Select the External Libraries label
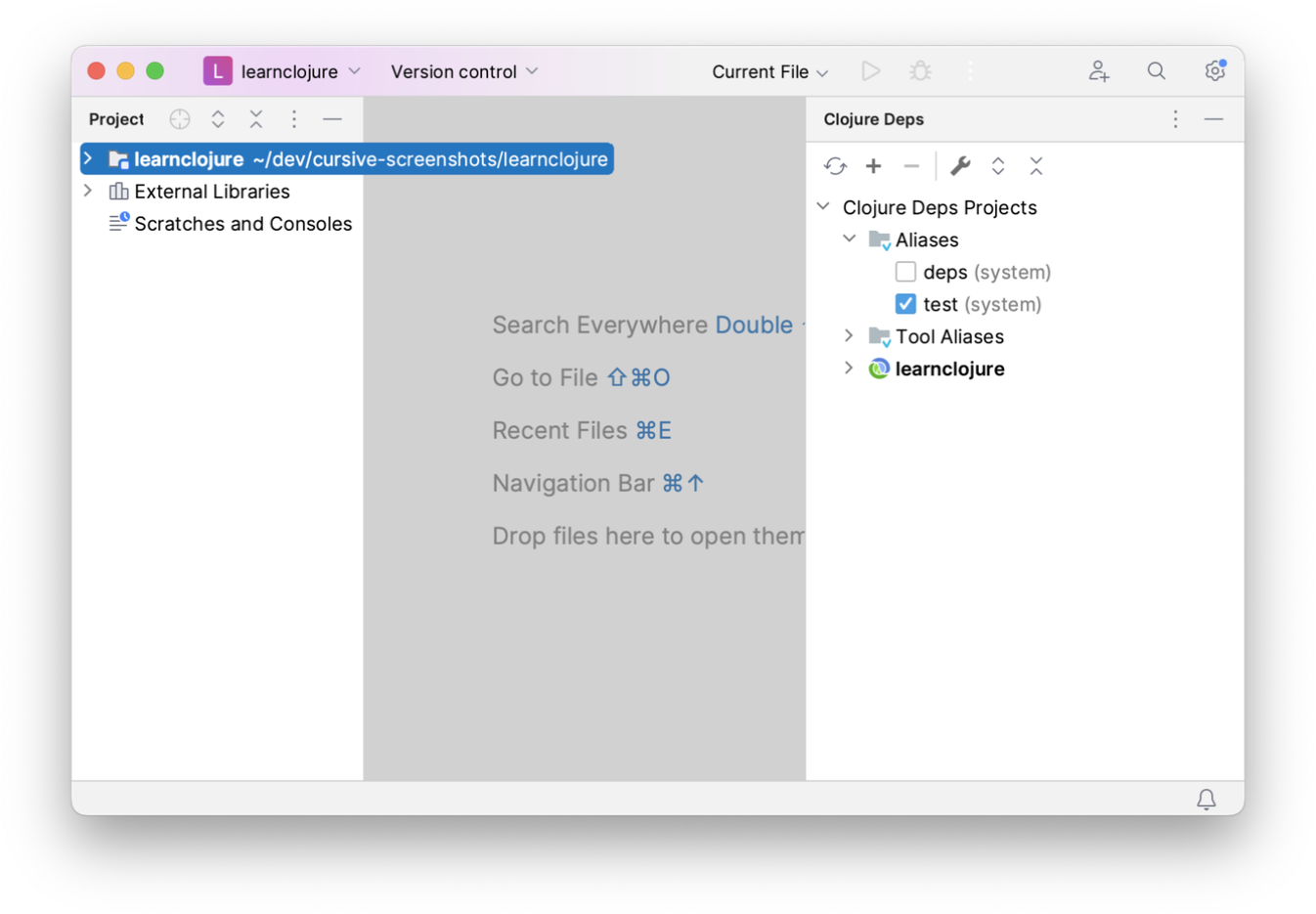Image resolution: width=1316 pixels, height=914 pixels. click(212, 192)
